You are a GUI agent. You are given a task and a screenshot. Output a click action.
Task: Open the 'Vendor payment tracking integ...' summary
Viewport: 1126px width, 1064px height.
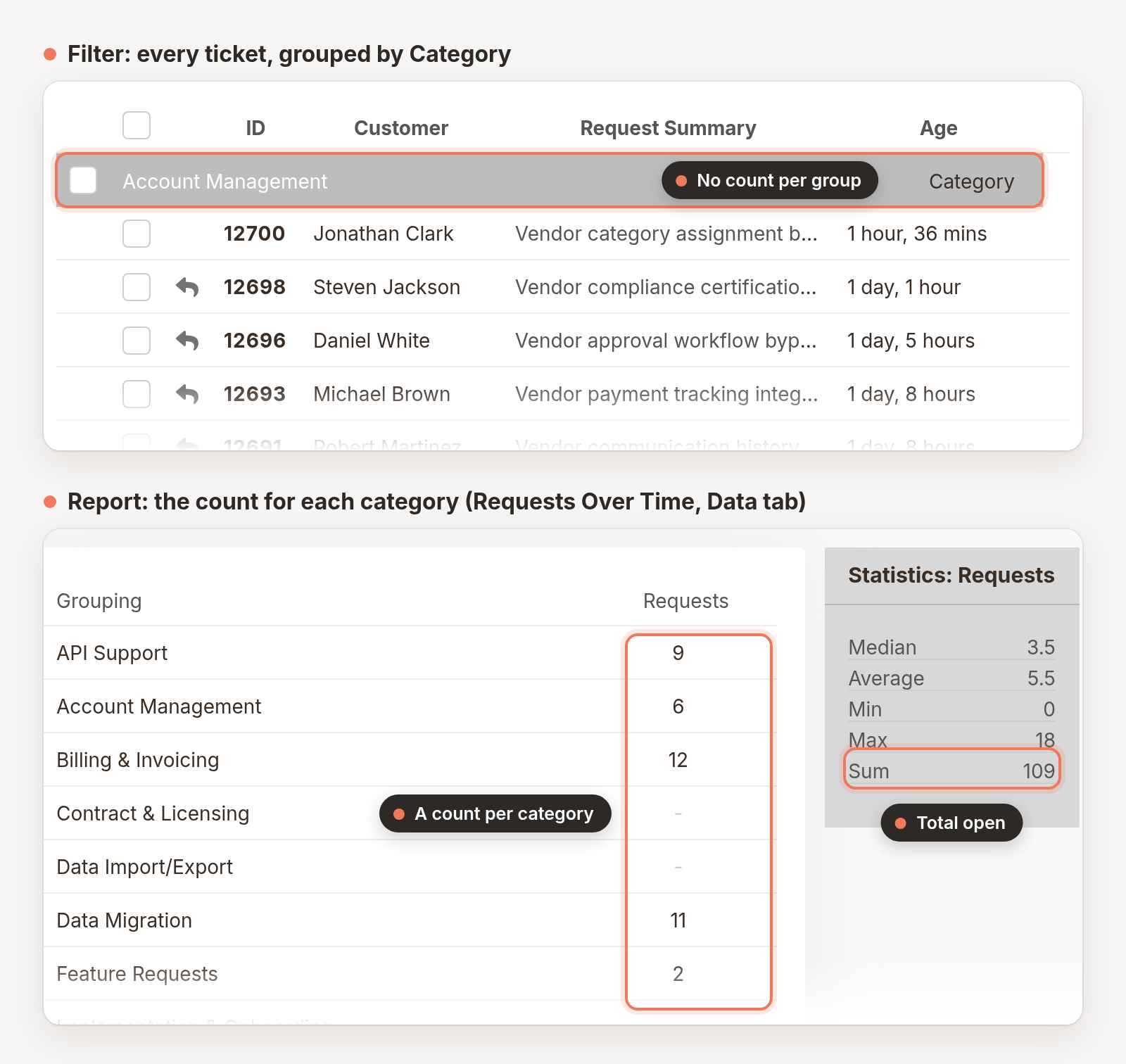click(666, 394)
